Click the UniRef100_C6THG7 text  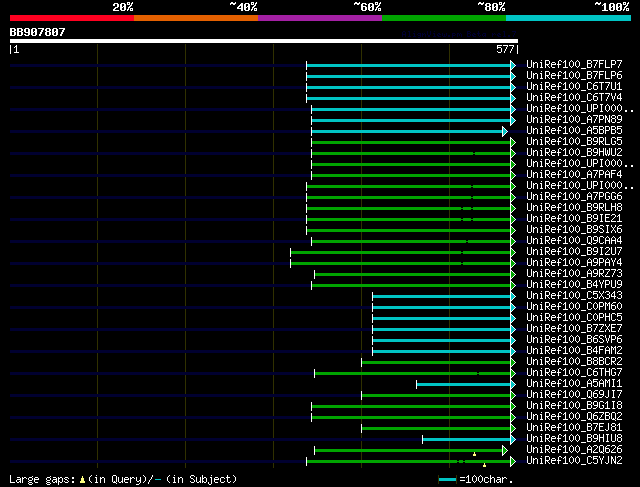tap(574, 373)
